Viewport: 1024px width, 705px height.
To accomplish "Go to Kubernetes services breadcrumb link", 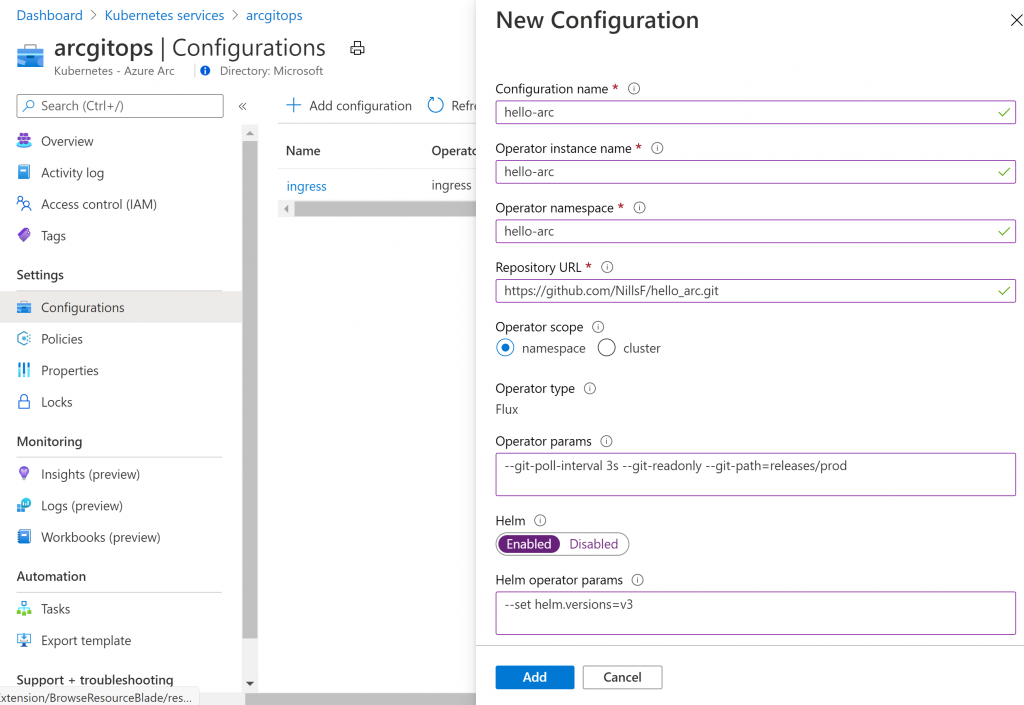I will point(165,15).
